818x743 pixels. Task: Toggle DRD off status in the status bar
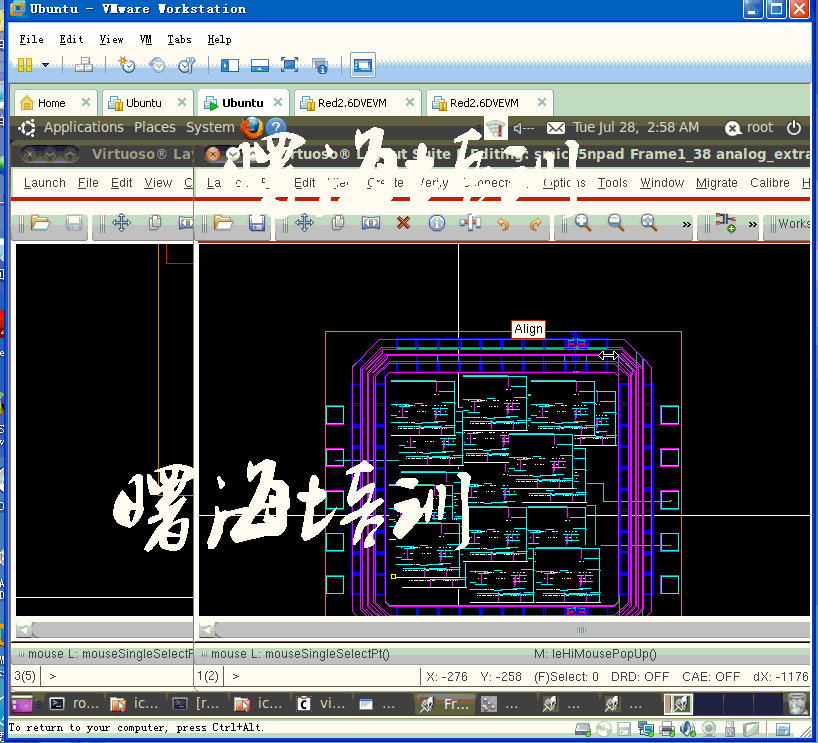point(638,676)
